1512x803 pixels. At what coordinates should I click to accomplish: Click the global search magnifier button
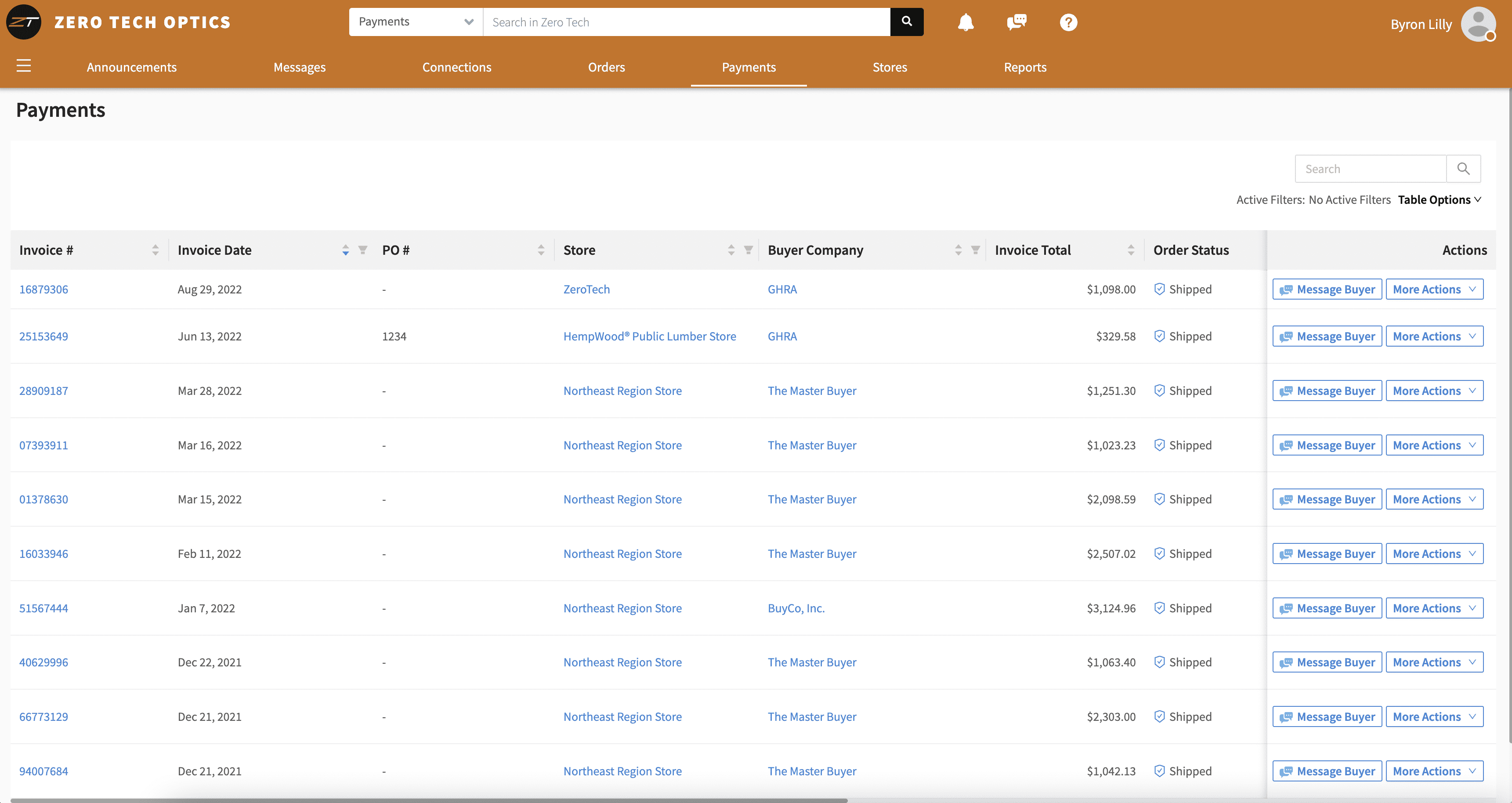[907, 22]
